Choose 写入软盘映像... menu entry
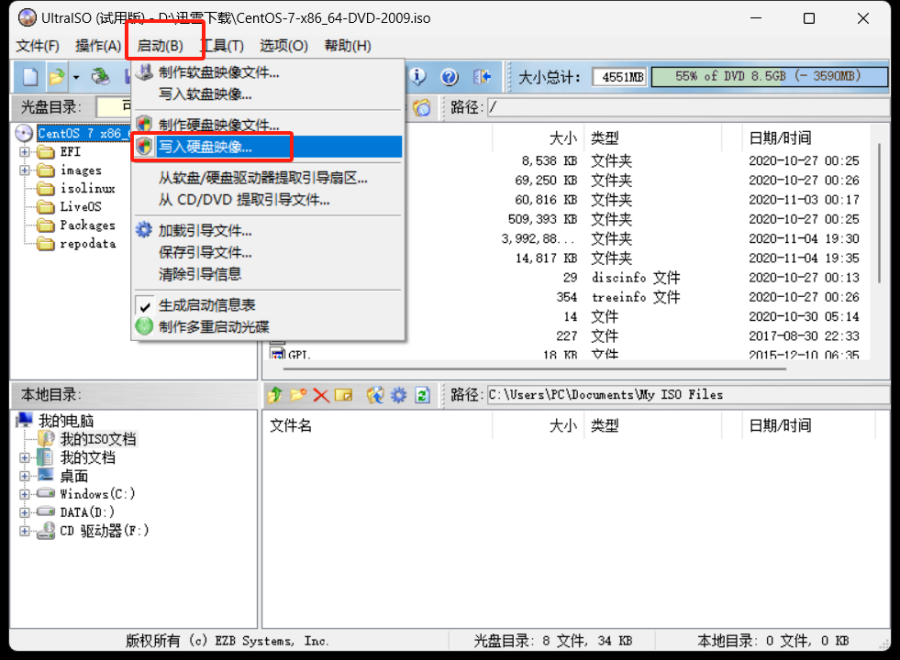The image size is (900, 660). click(x=268, y=95)
